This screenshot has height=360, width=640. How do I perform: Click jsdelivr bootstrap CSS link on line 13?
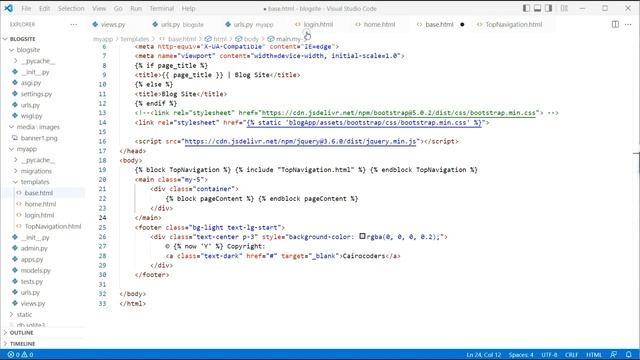(x=398, y=113)
